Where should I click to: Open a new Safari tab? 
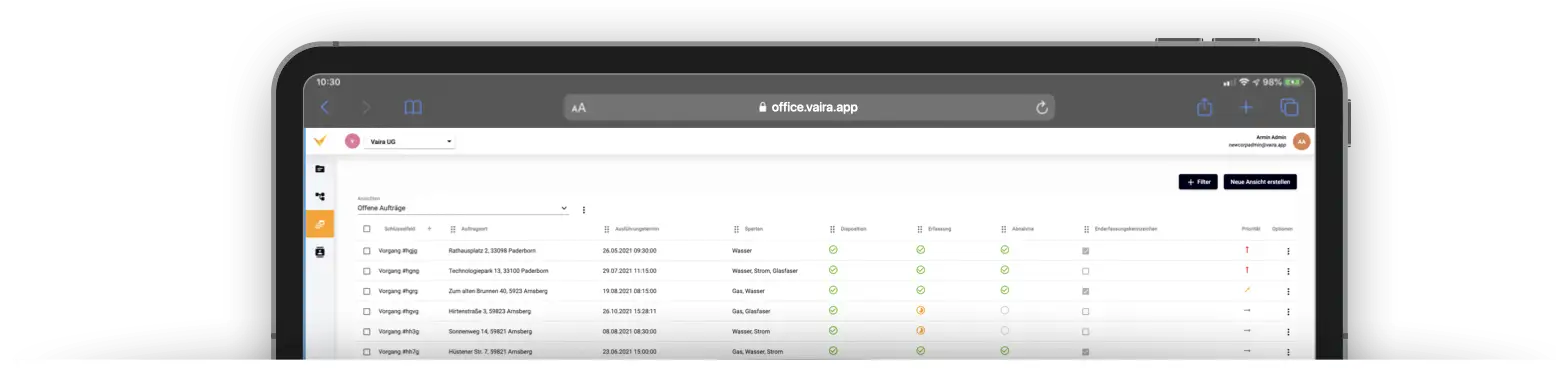click(x=1246, y=107)
